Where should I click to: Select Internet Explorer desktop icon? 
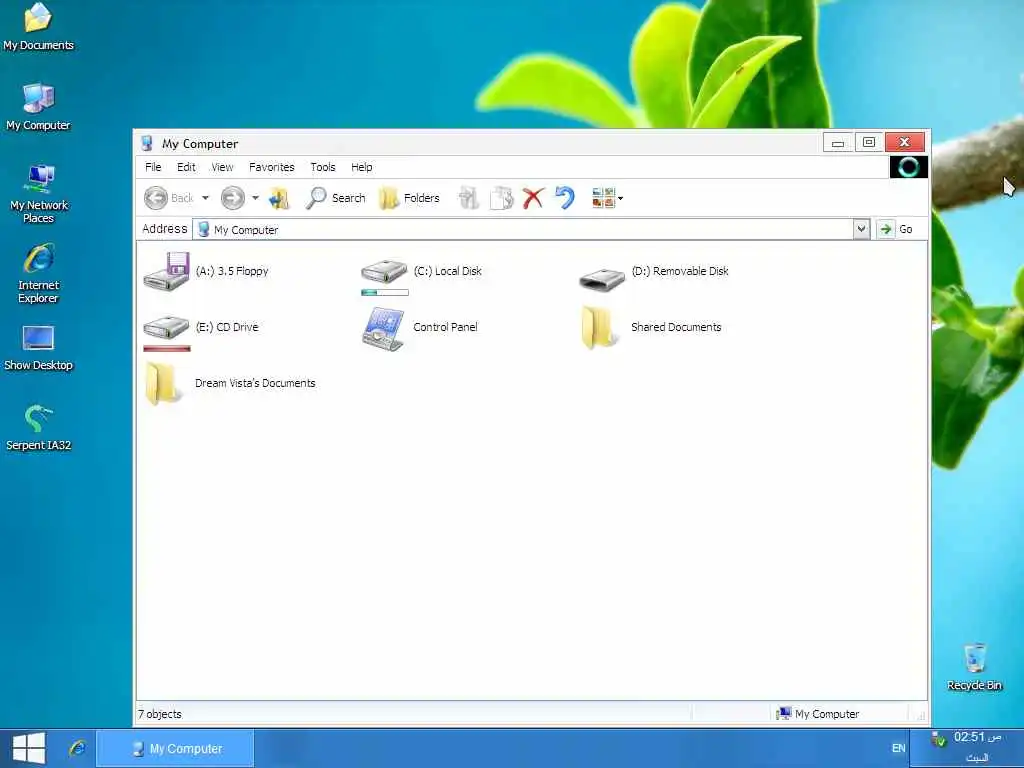[x=39, y=274]
